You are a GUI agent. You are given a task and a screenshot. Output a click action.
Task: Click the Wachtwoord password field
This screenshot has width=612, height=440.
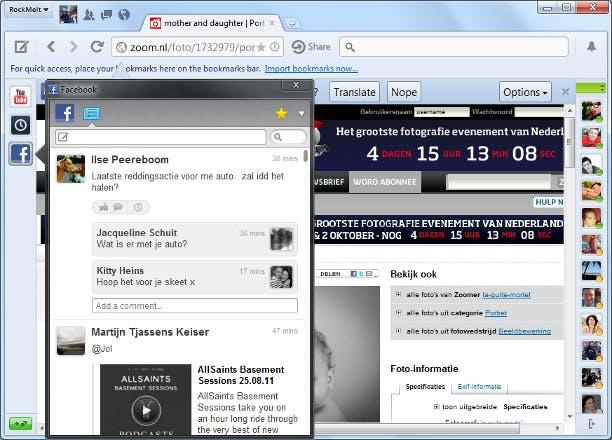539,112
